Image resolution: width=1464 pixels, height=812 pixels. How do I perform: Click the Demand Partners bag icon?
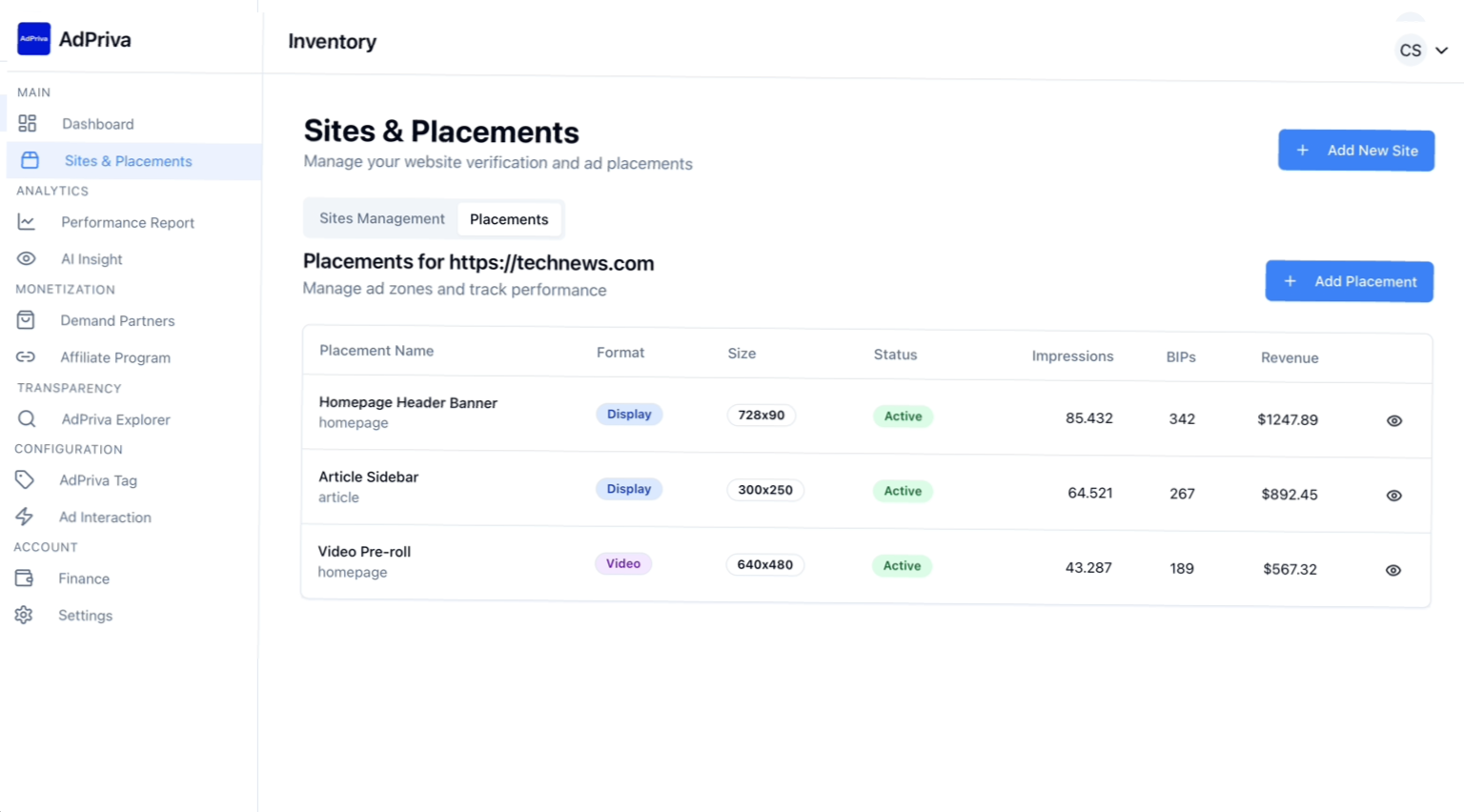click(26, 320)
